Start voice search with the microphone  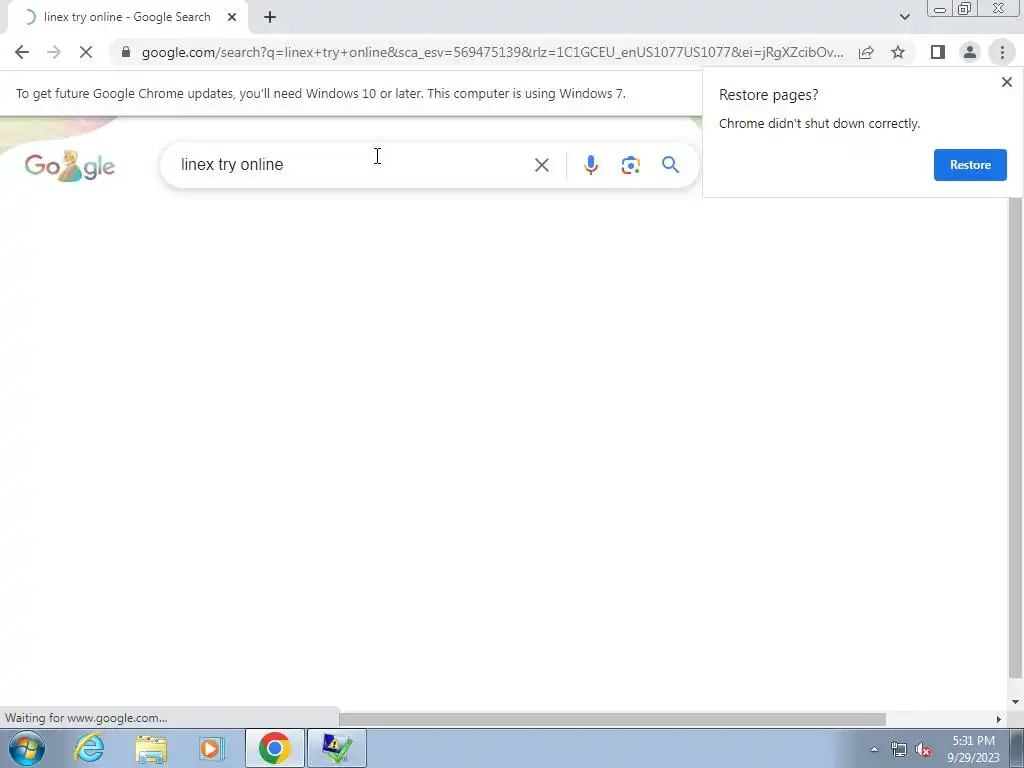tap(590, 165)
